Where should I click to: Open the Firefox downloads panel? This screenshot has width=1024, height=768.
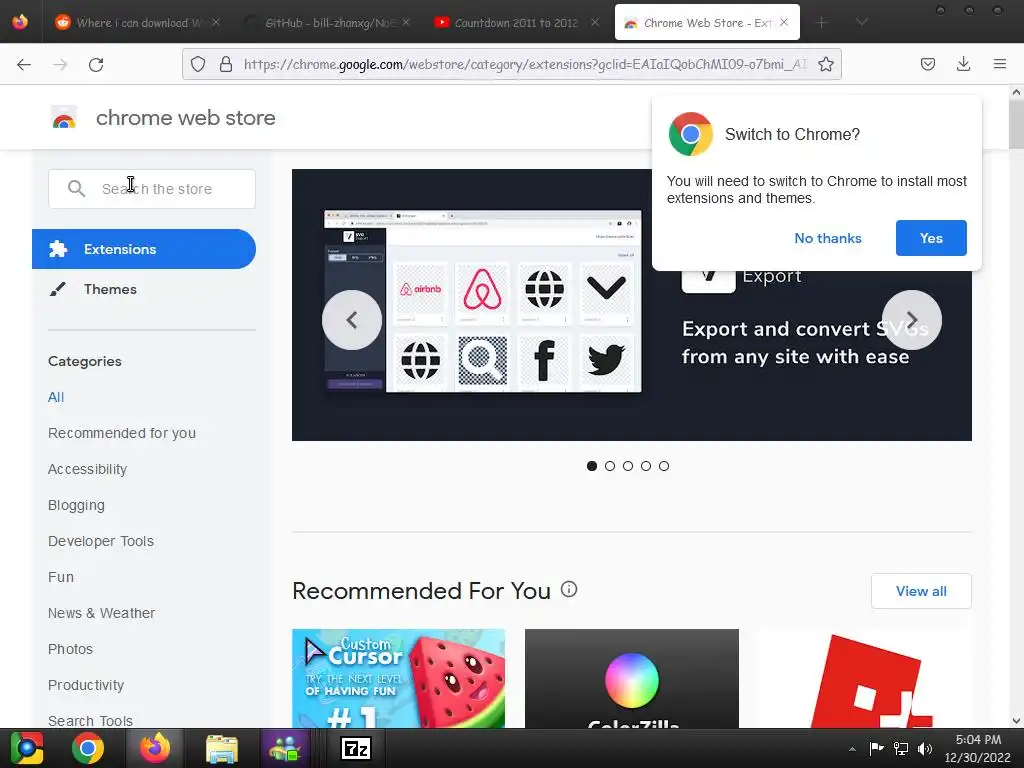pyautogui.click(x=963, y=64)
